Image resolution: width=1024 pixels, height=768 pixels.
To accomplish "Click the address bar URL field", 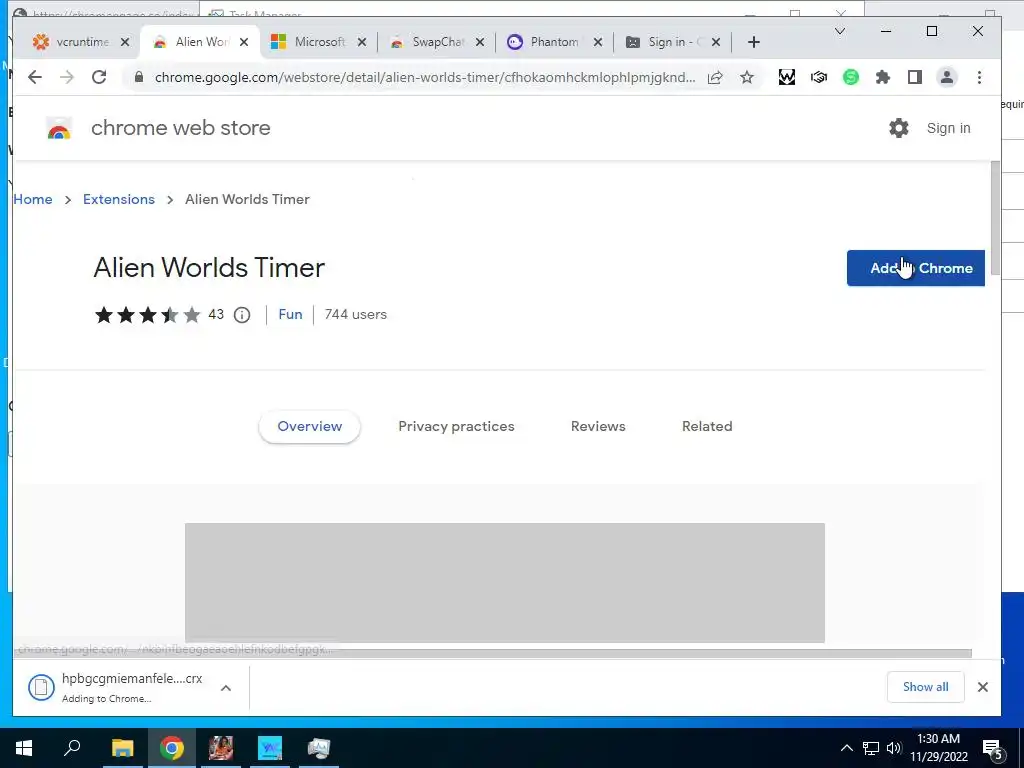I will coord(424,77).
